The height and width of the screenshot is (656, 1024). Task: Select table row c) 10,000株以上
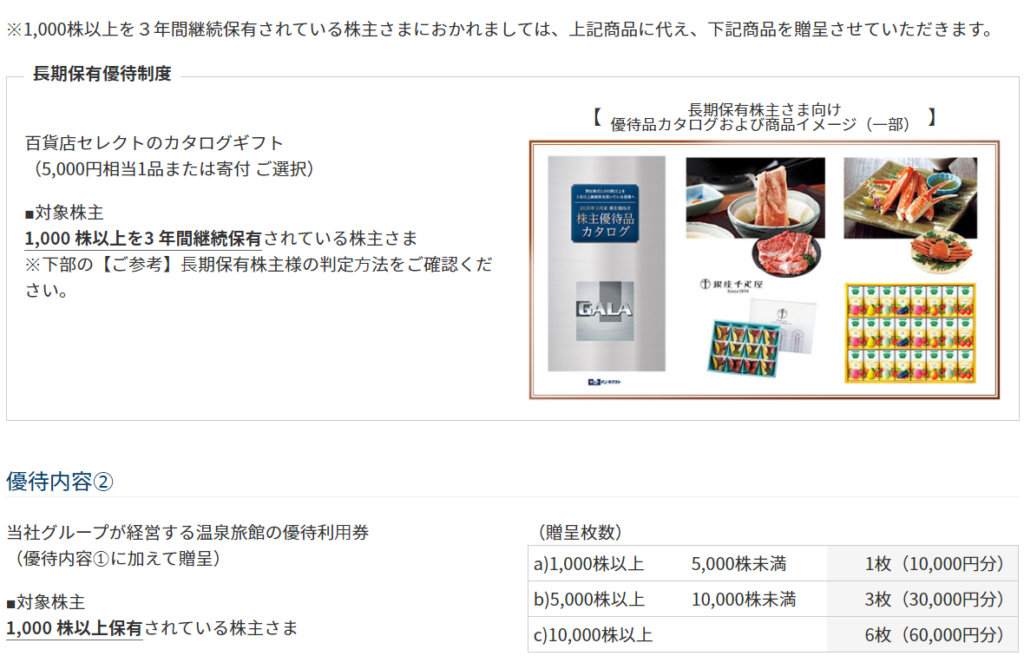(773, 634)
